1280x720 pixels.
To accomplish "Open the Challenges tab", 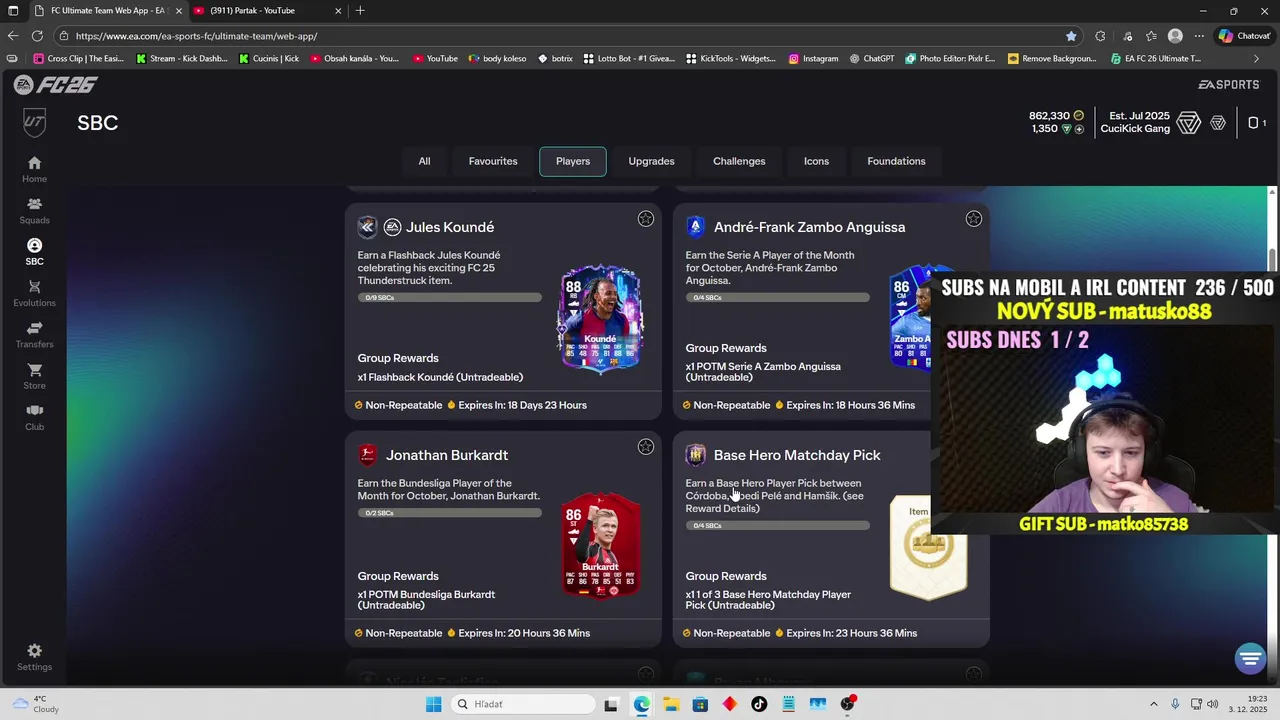I will pyautogui.click(x=739, y=161).
